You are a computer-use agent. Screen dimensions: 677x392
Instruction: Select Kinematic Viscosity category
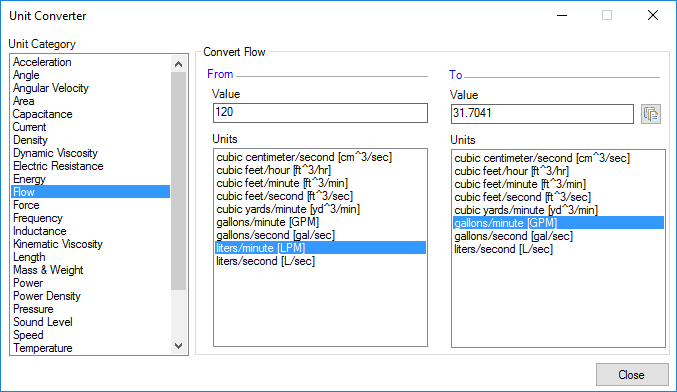pos(58,244)
